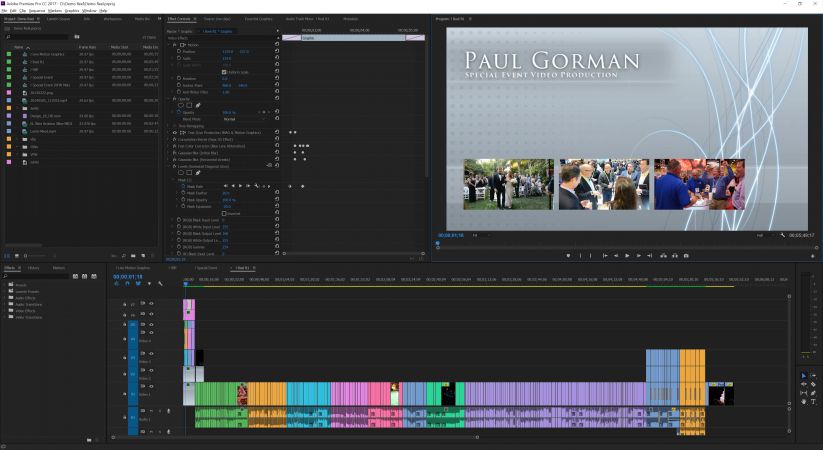Toggle the Uniform Scale checkbox
The height and width of the screenshot is (450, 823).
tap(226, 72)
